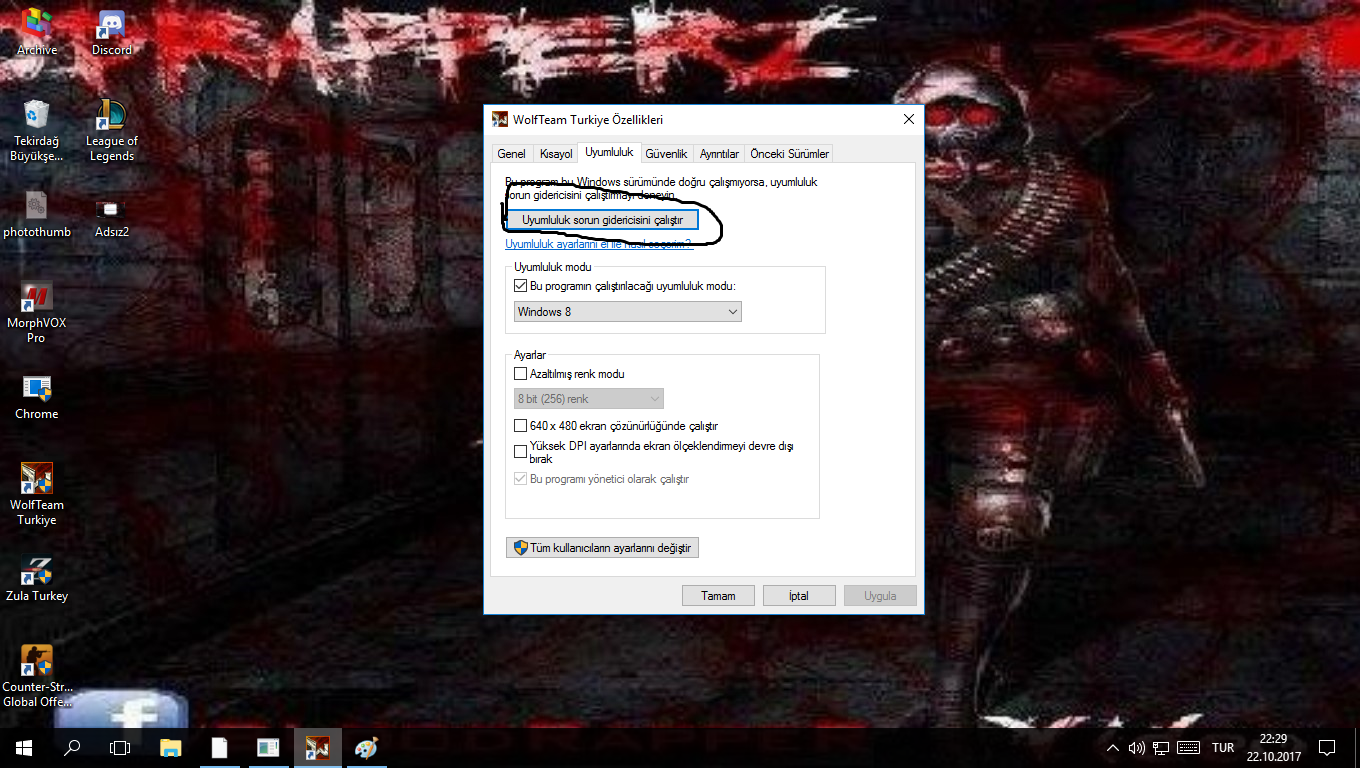Open the touch keyboard tray icon
The width and height of the screenshot is (1360, 768).
(1188, 747)
